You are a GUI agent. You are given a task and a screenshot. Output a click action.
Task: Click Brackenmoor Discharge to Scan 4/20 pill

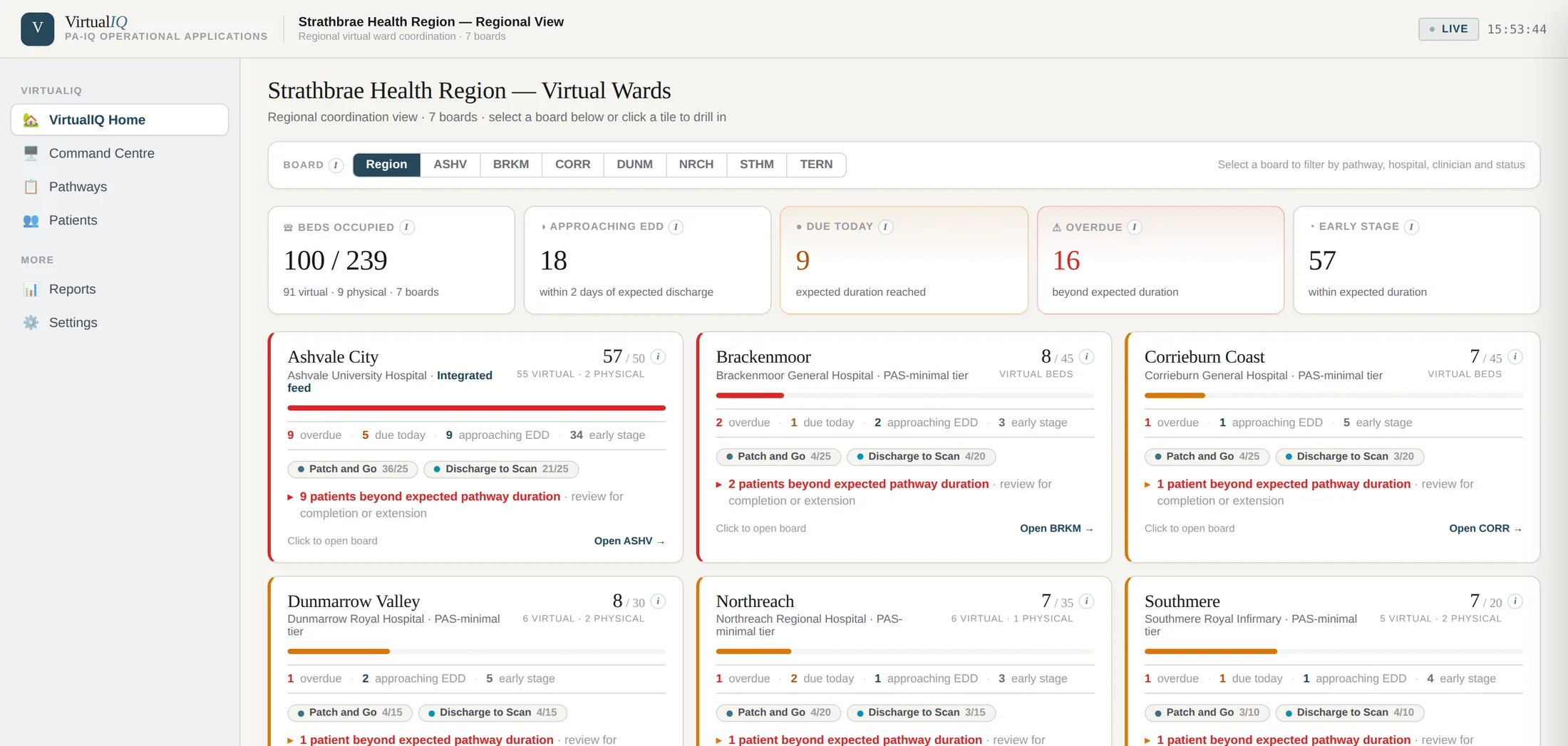[921, 456]
